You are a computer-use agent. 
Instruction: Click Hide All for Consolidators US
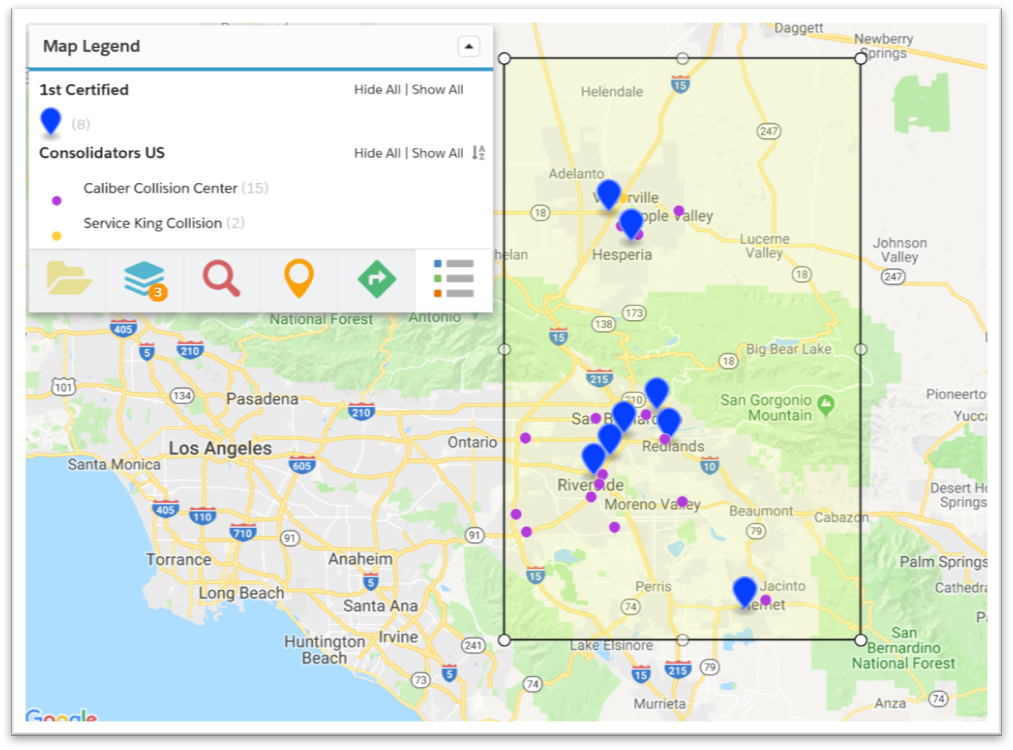(x=377, y=152)
